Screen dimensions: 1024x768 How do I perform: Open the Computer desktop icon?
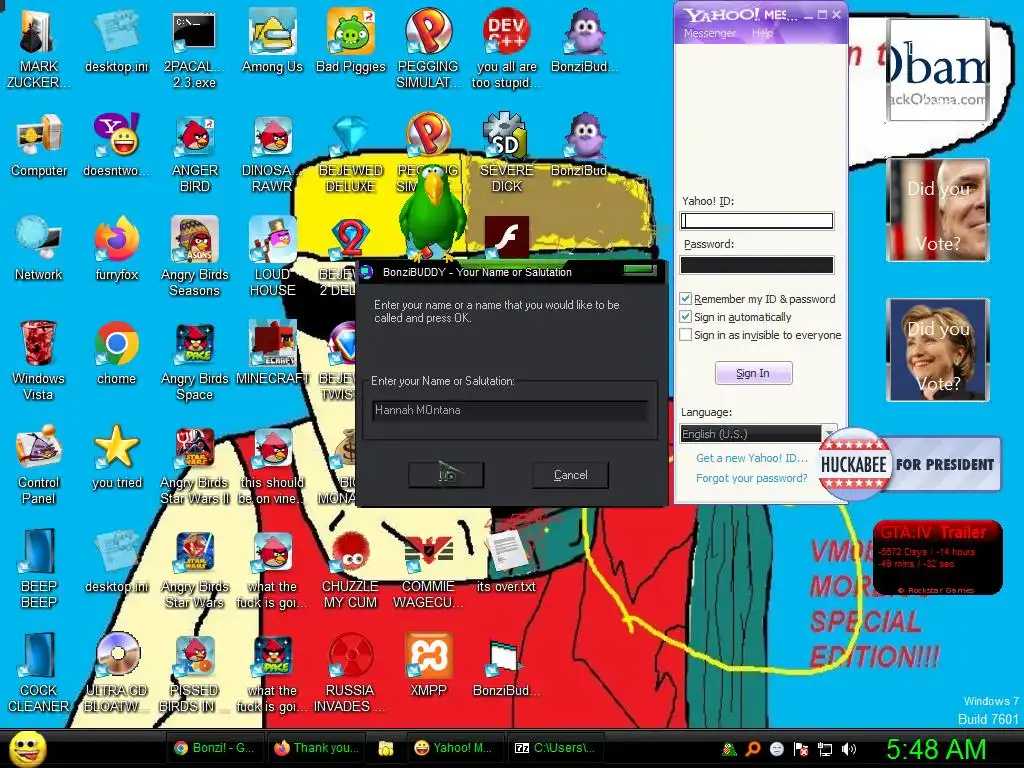pos(39,145)
